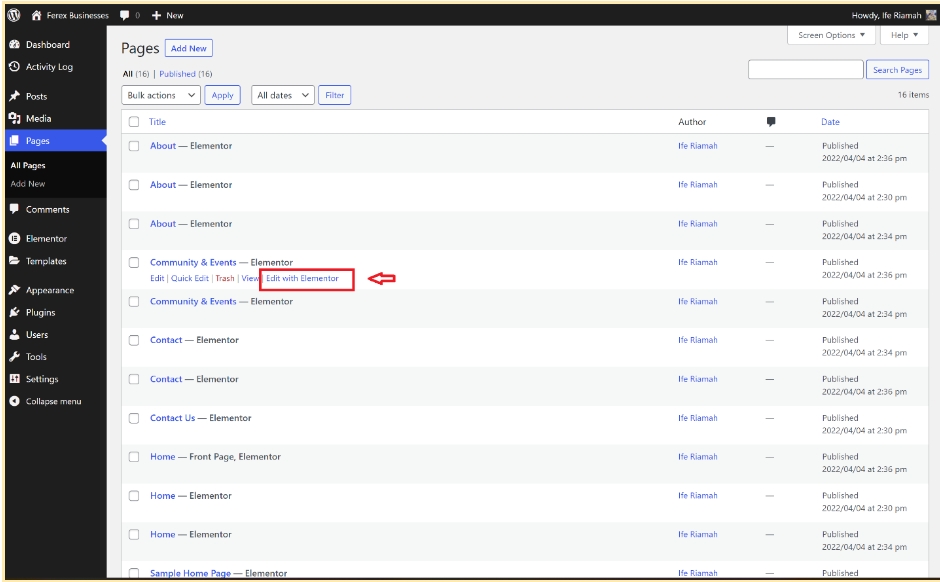This screenshot has height=582, width=940.
Task: Open the All dates dropdown
Action: [x=283, y=96]
